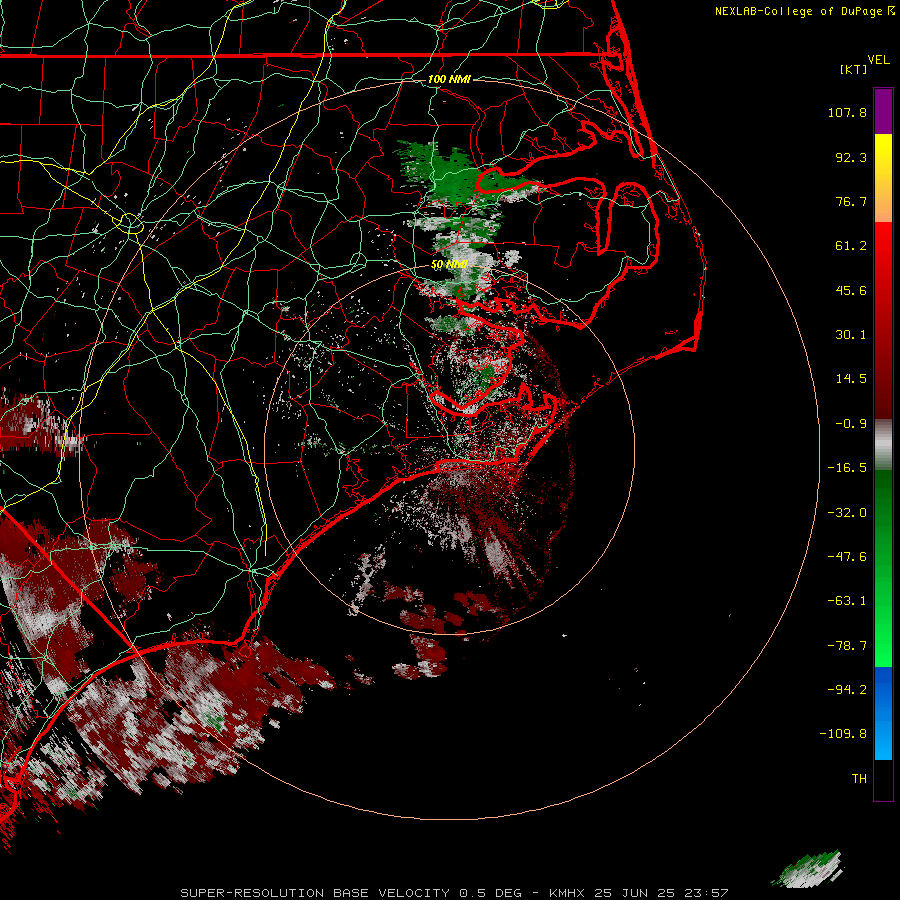Pick the gray segment of the velocity color bar
This screenshot has width=900, height=900.
tap(883, 445)
